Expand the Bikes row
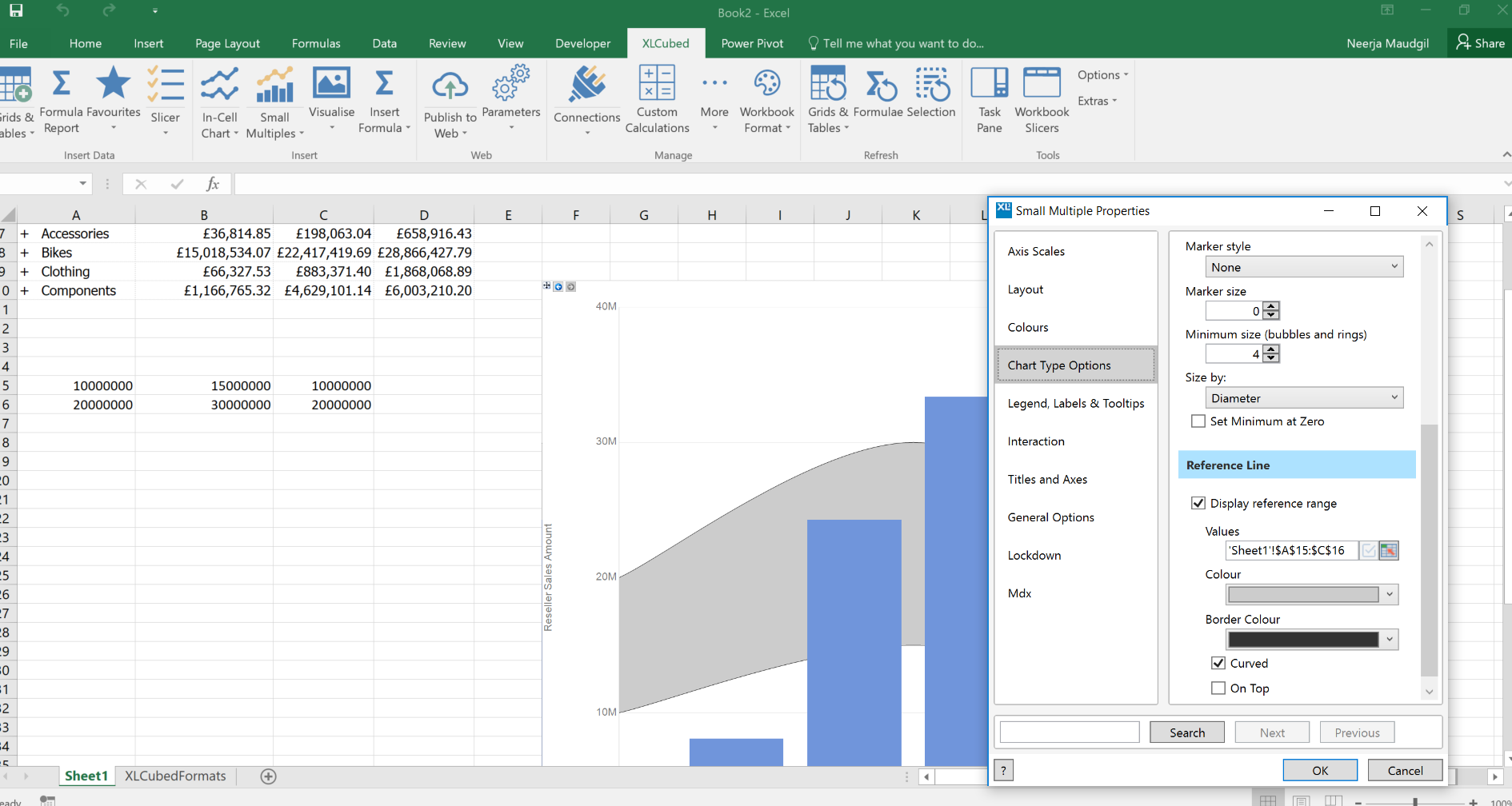The image size is (1512, 806). coord(25,253)
